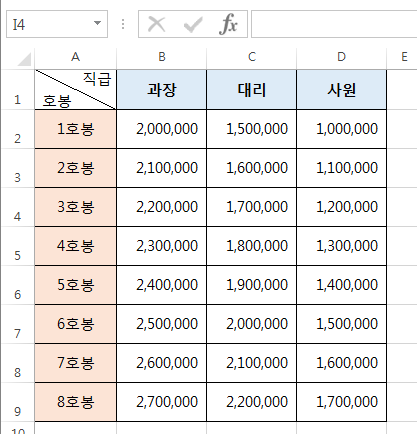Select column B header
This screenshot has height=434, width=417.
tap(162, 57)
